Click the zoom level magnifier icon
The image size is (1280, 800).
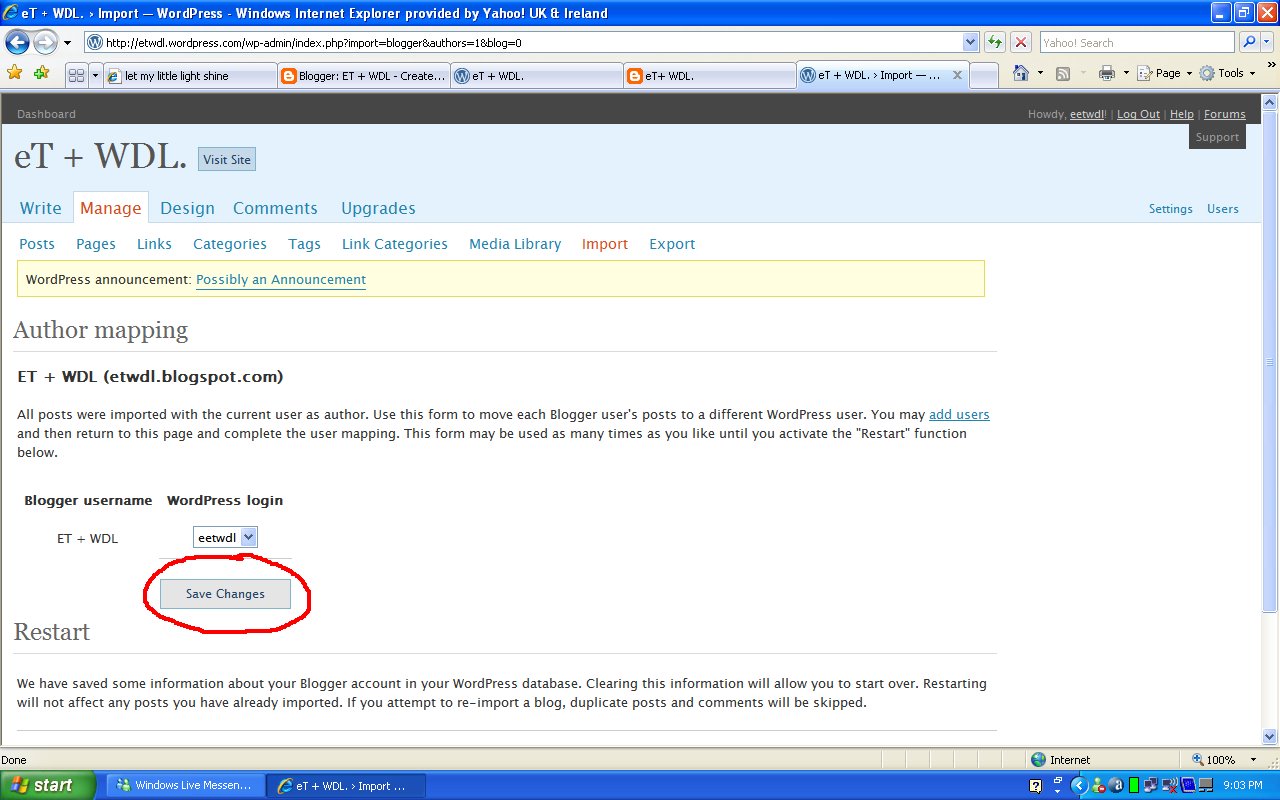click(1198, 760)
